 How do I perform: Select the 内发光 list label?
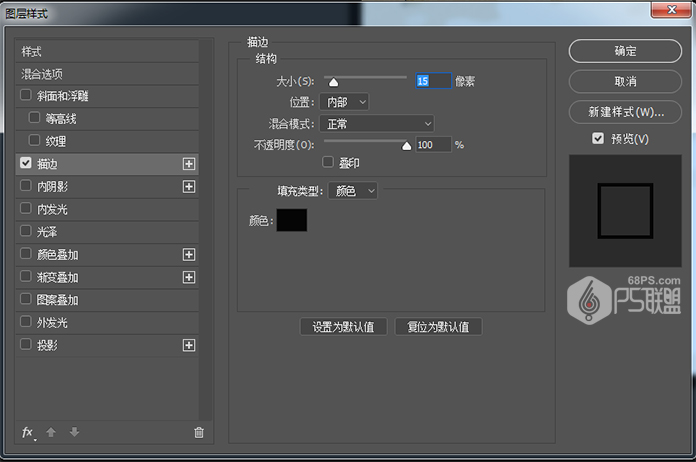point(52,209)
